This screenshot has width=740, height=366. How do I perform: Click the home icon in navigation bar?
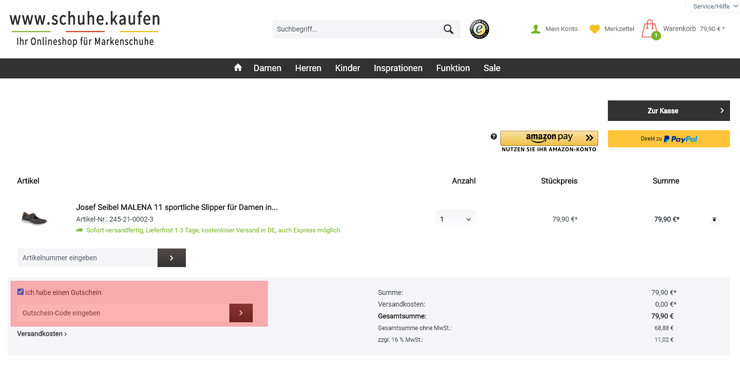(x=238, y=67)
